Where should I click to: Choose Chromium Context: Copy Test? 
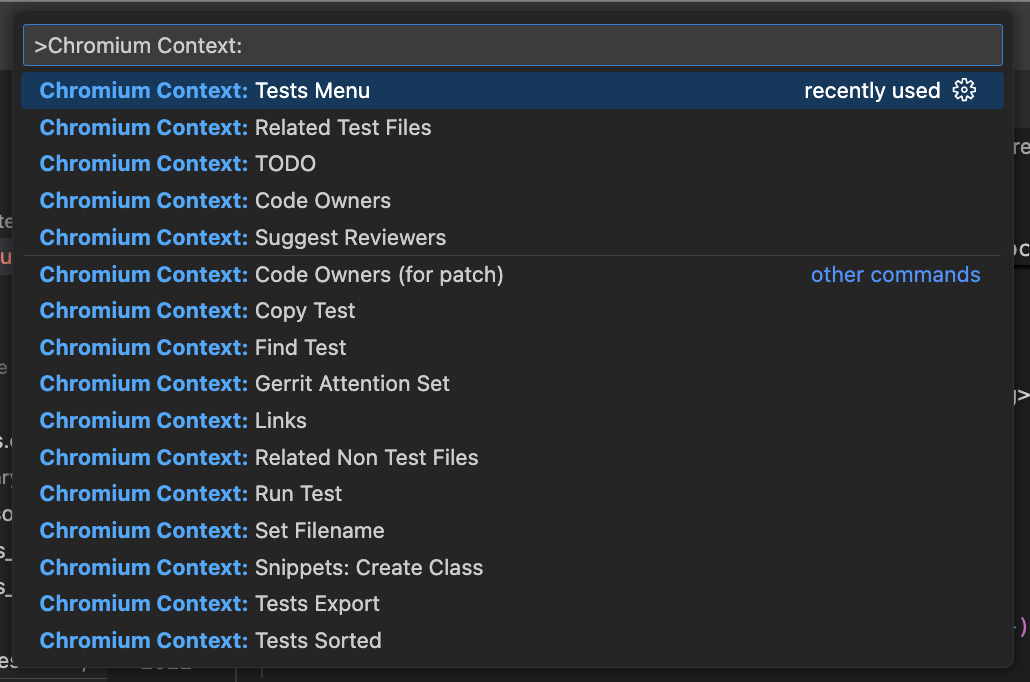(x=512, y=311)
